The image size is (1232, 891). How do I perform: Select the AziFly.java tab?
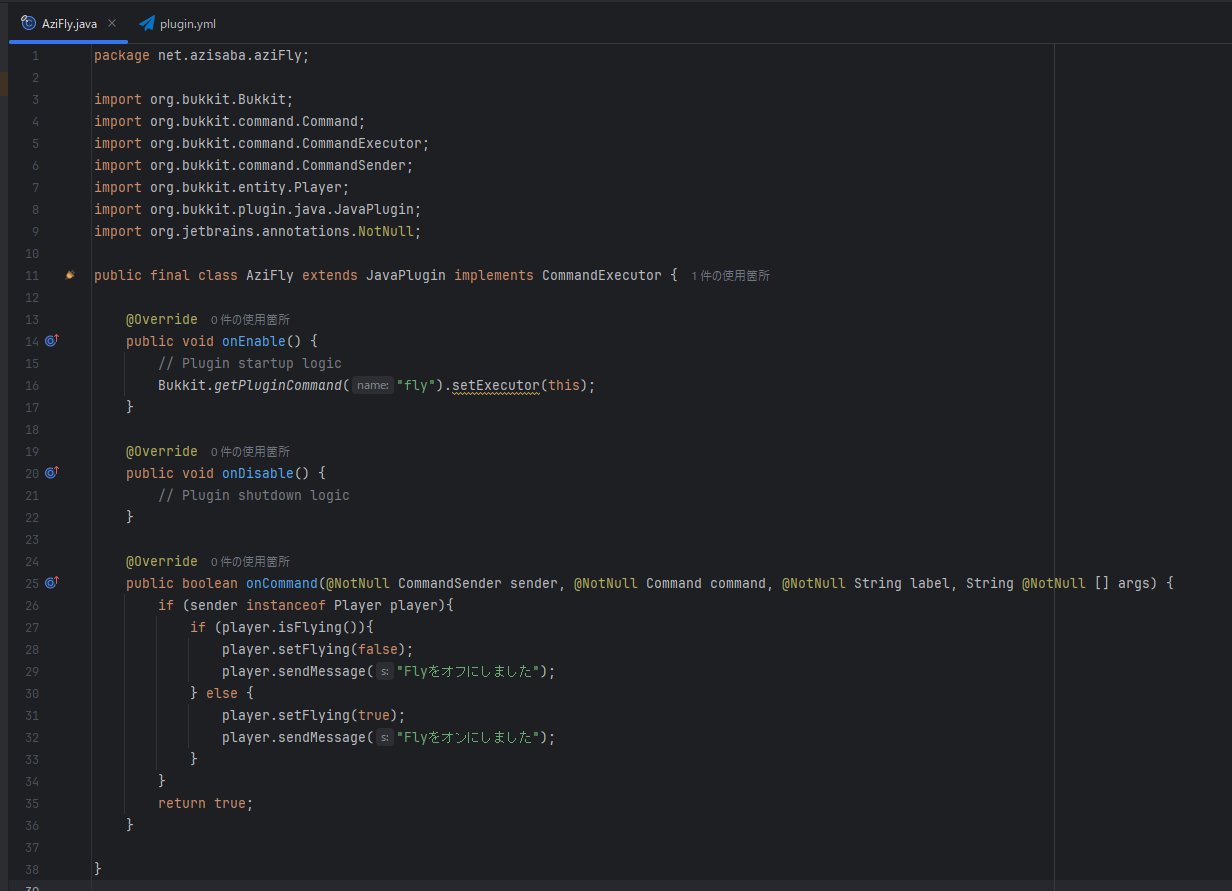(68, 22)
